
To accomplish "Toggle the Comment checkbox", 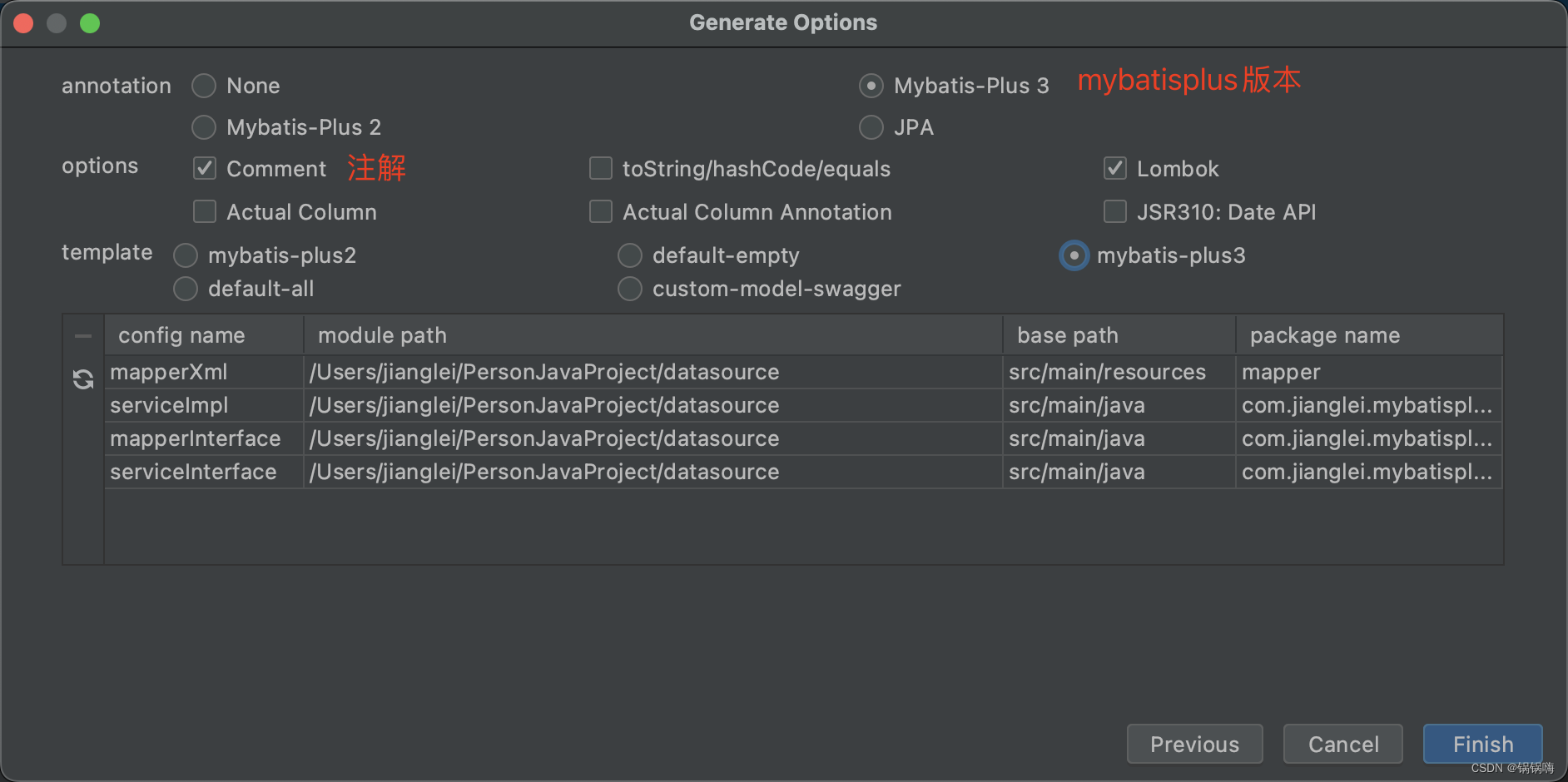I will click(205, 169).
